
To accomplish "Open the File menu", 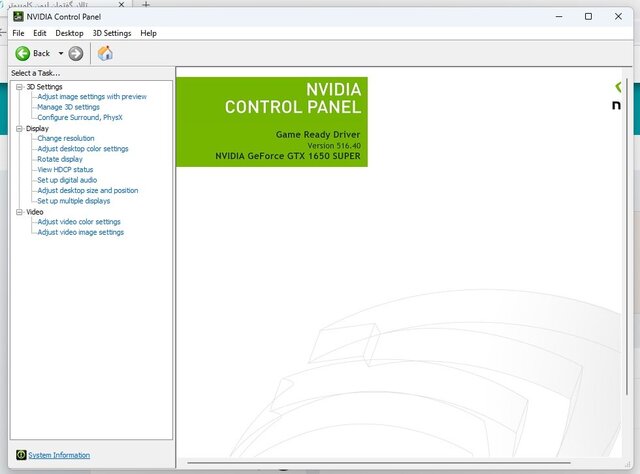I will [x=18, y=33].
